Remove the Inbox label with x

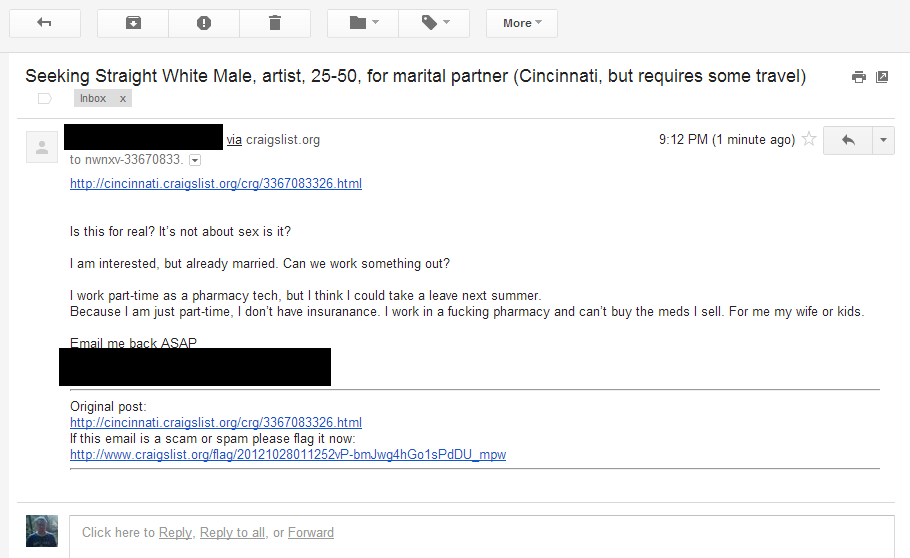click(122, 98)
